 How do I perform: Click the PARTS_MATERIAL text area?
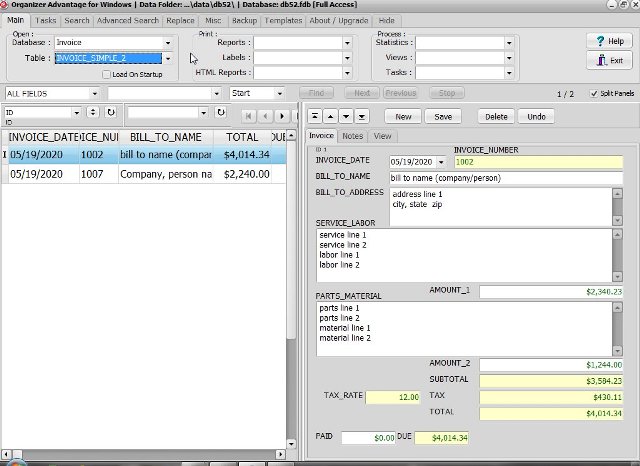(464, 329)
